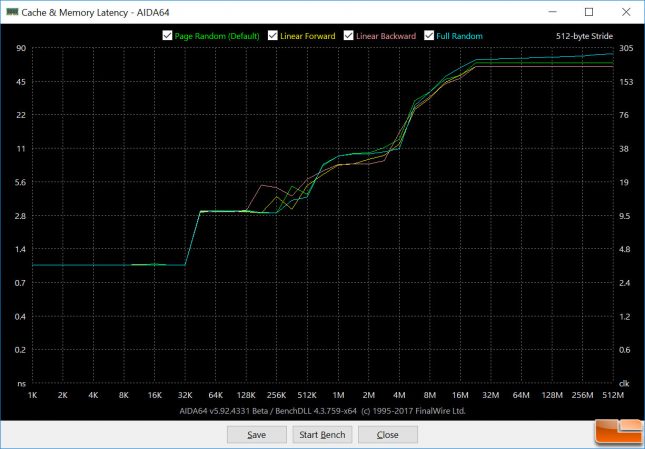The height and width of the screenshot is (449, 645).
Task: Click the Start Bench button
Action: coord(322,435)
